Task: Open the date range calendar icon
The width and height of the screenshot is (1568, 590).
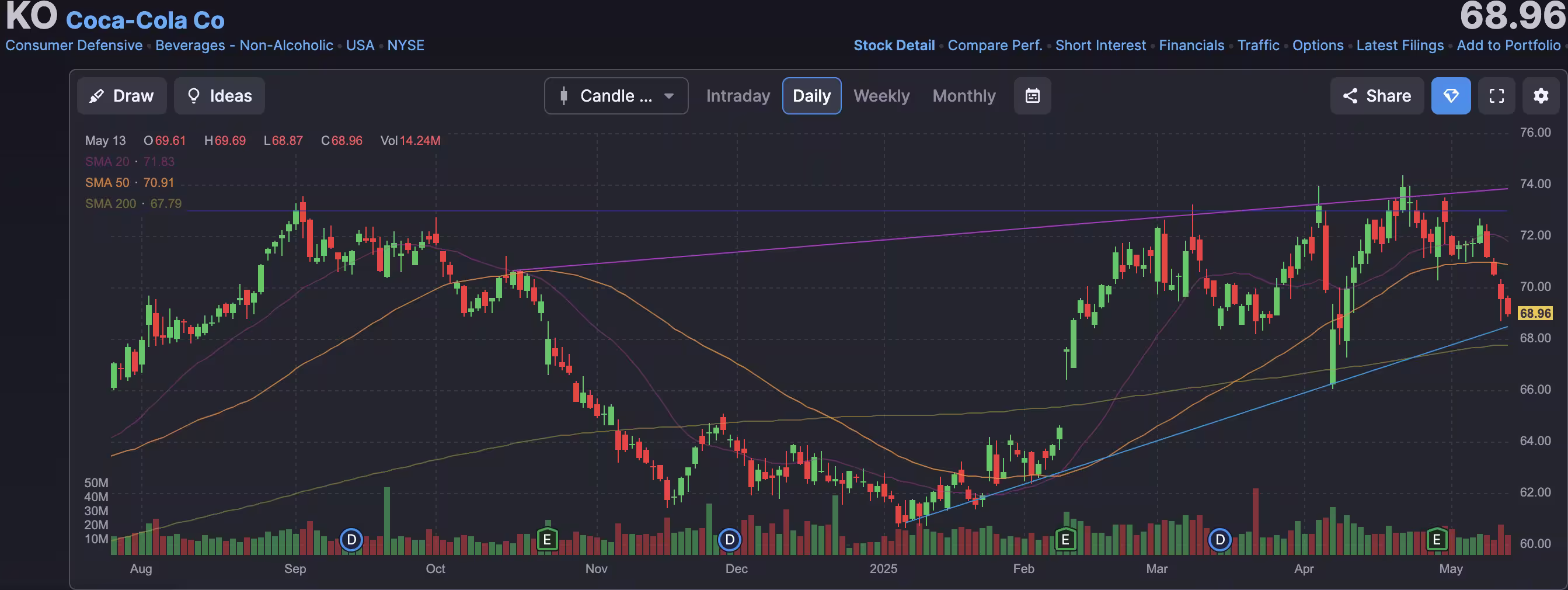Action: click(1032, 96)
